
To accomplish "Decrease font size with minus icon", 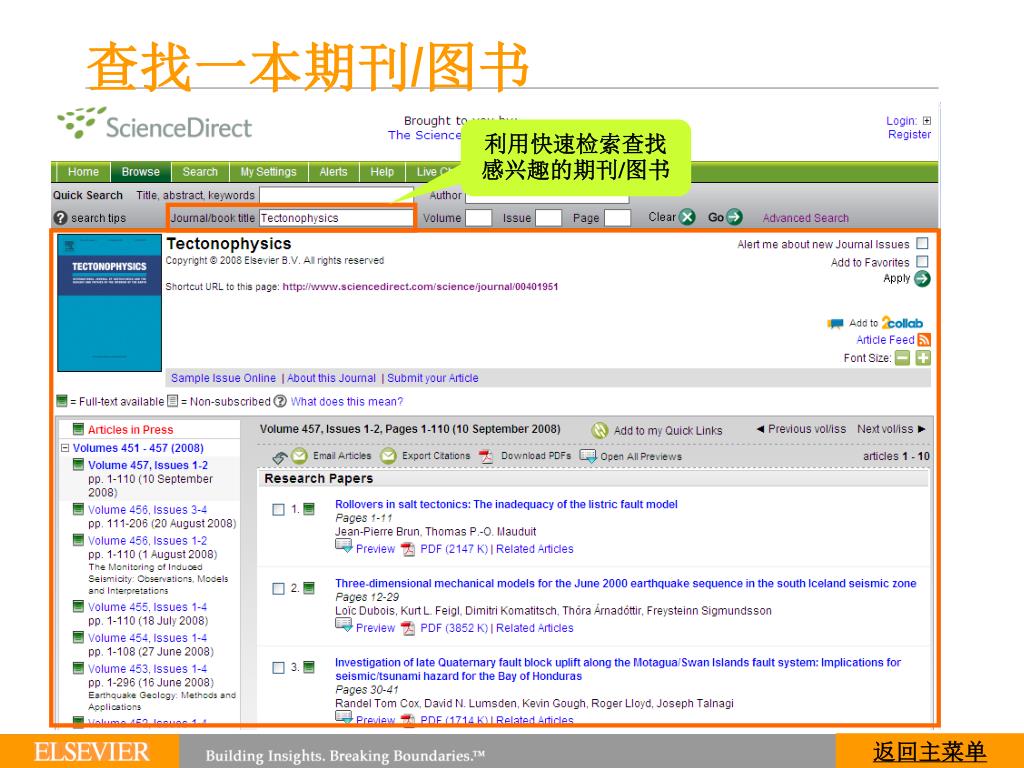I will 902,358.
